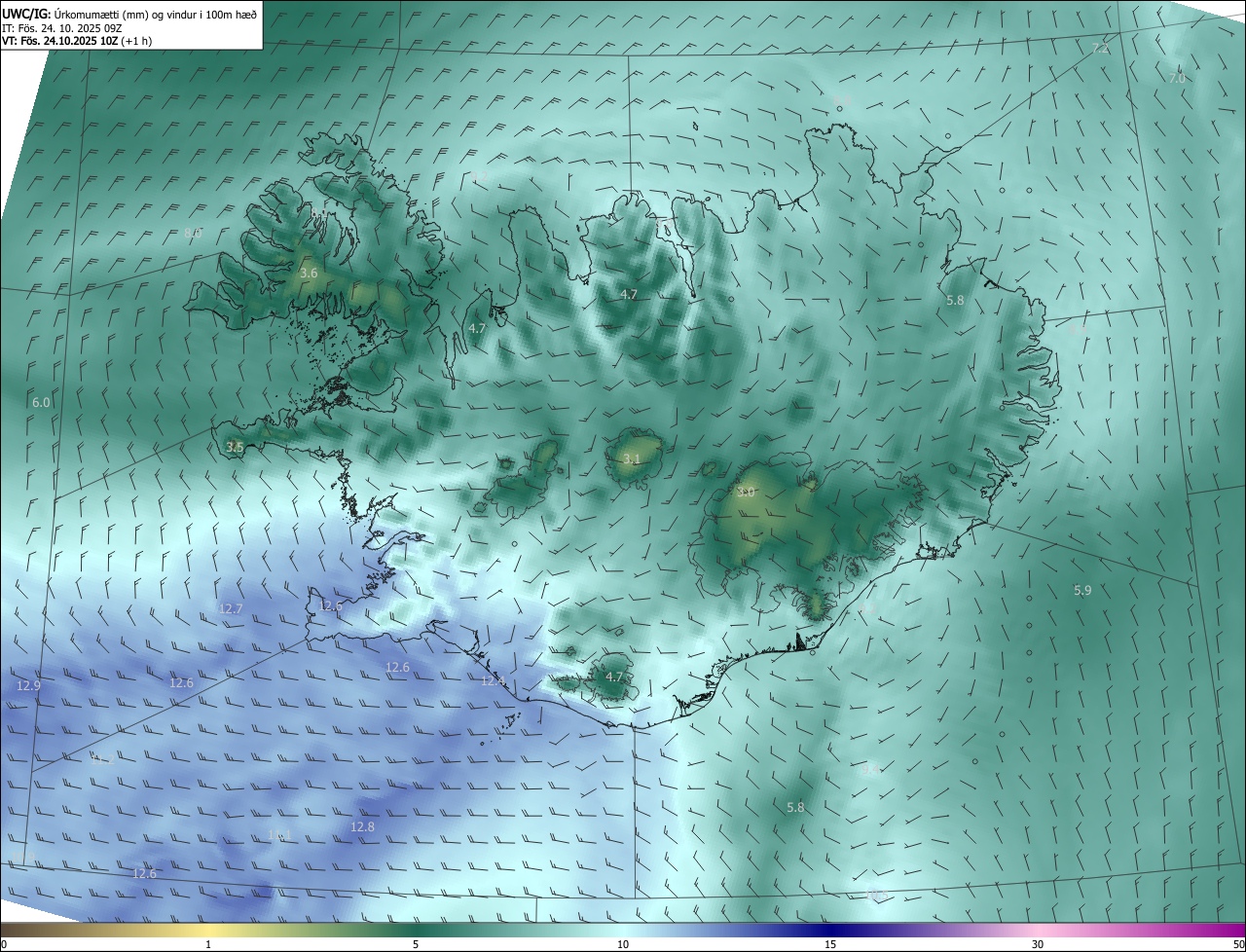
Task: Click the 0 tick on the color scale
Action: [4, 944]
